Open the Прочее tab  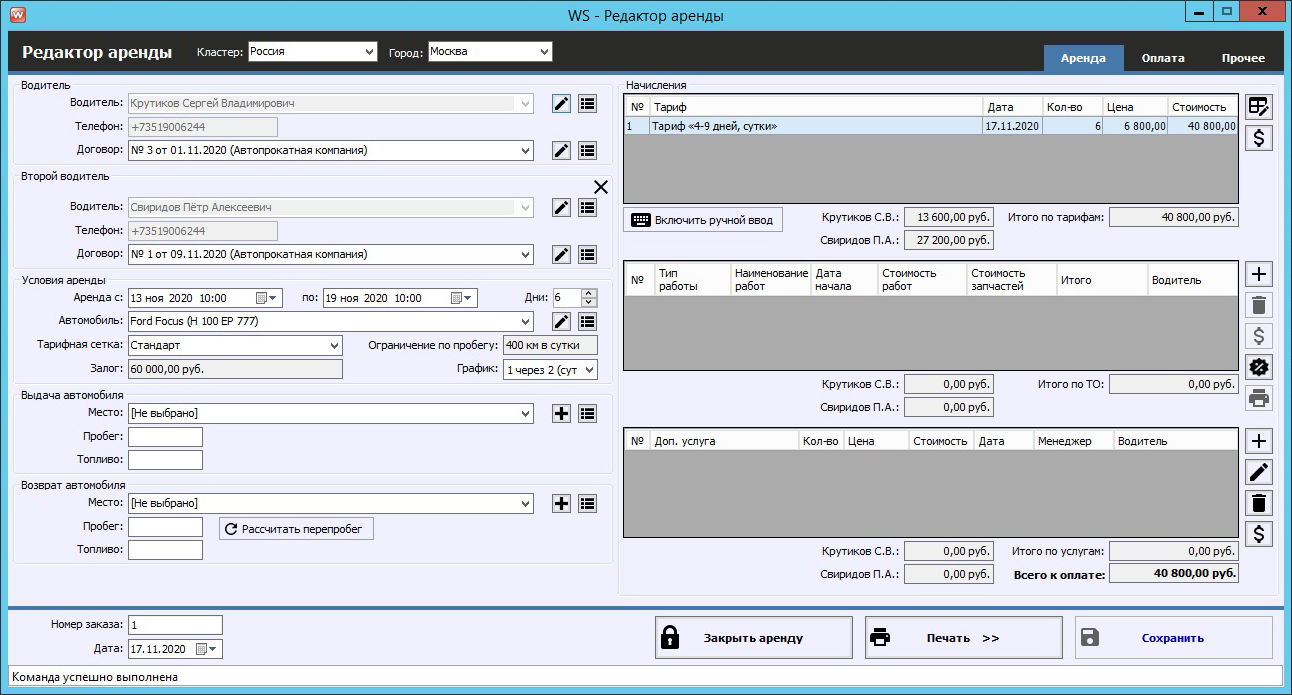1242,58
